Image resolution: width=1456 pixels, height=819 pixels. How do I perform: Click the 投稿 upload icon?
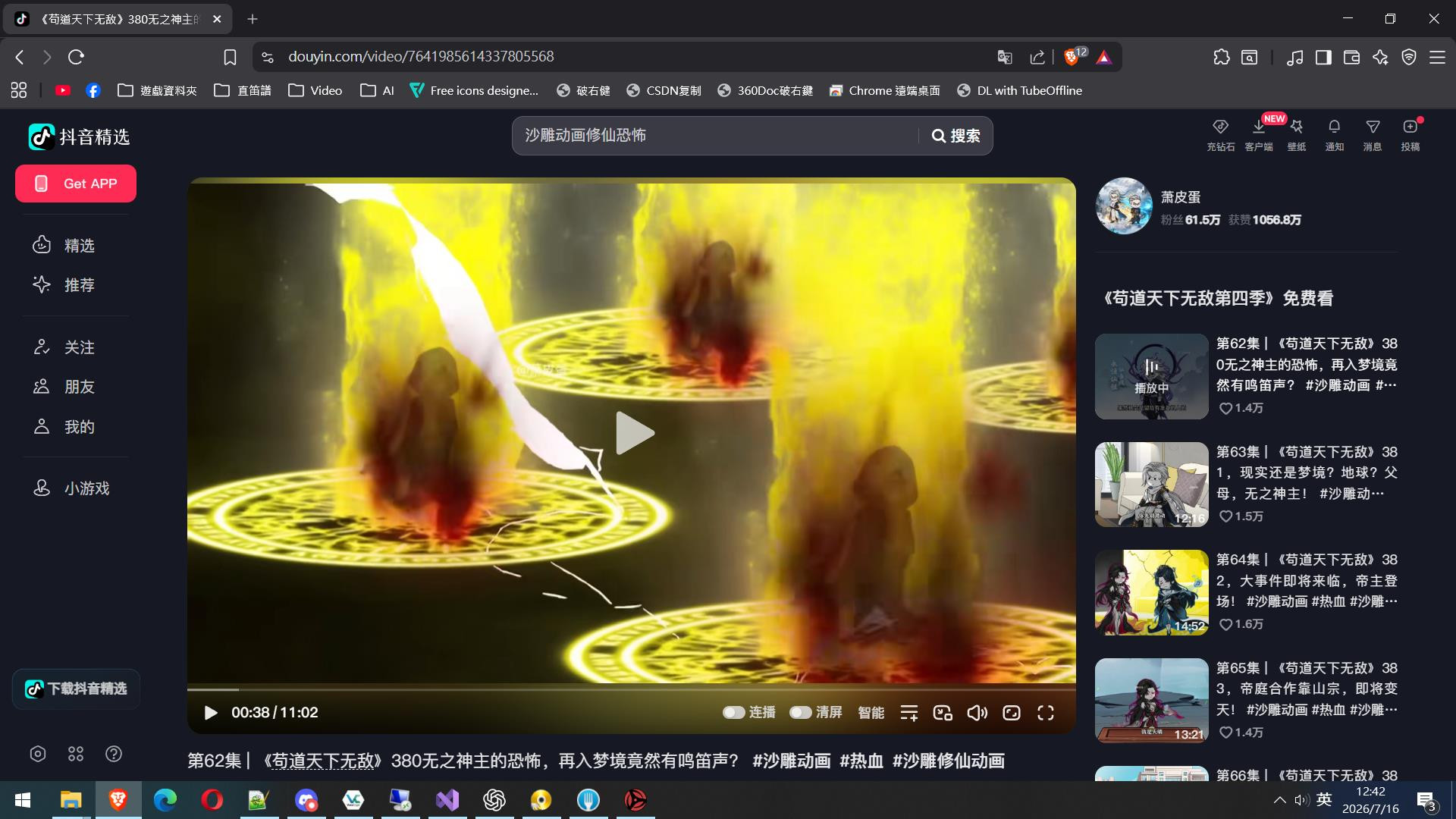point(1410,134)
